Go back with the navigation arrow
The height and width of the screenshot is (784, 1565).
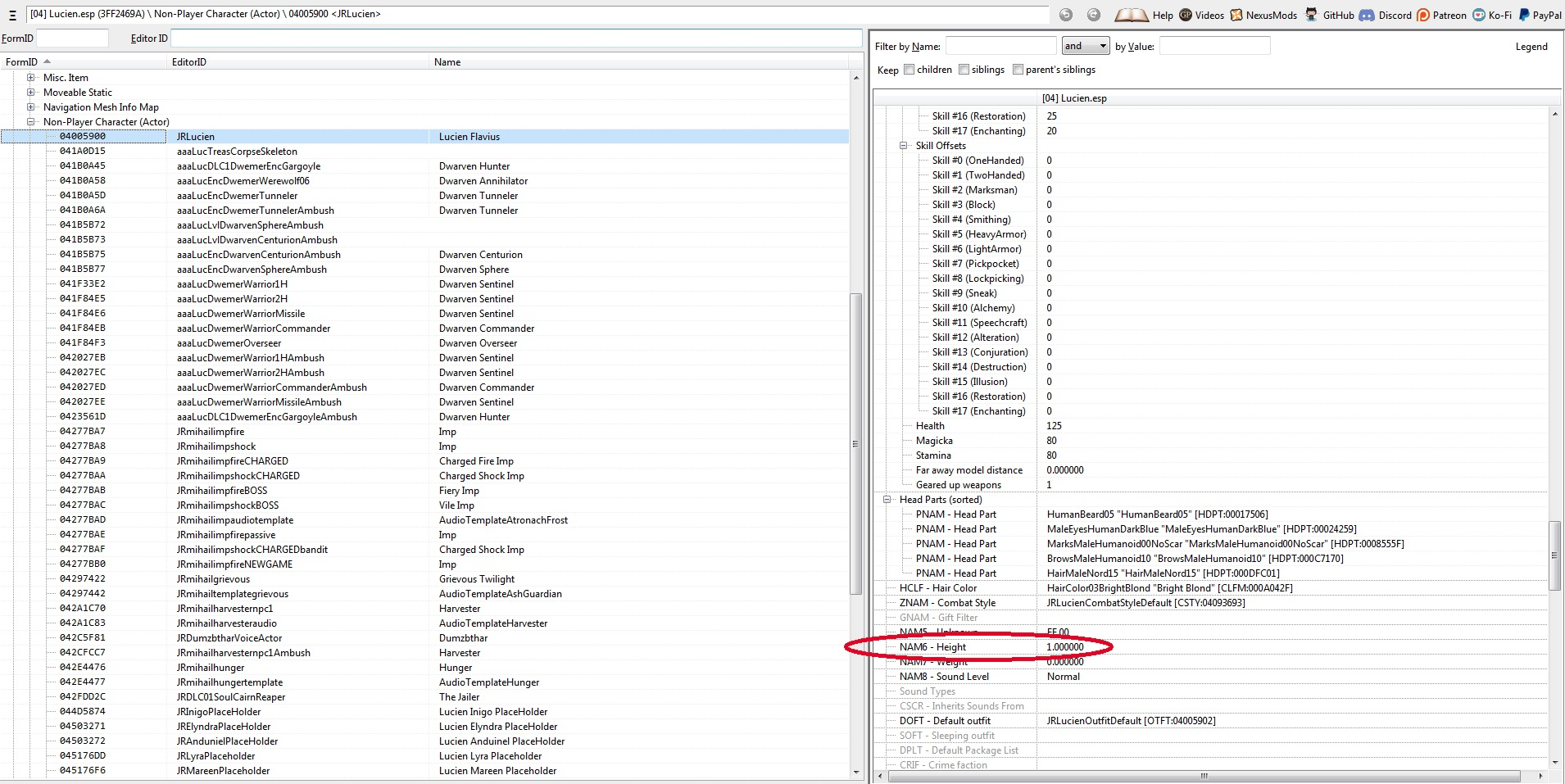(1066, 15)
